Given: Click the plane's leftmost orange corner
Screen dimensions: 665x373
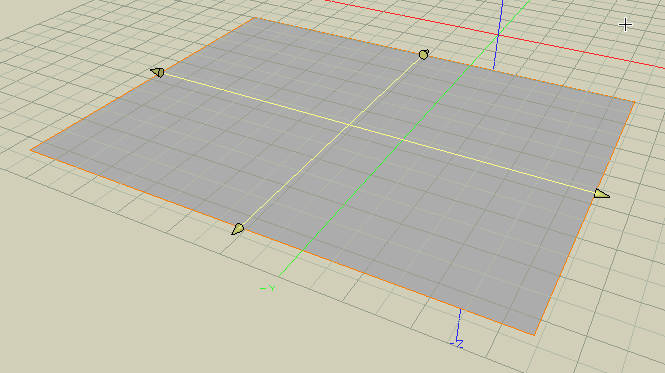Looking at the screenshot, I should [x=31, y=149].
